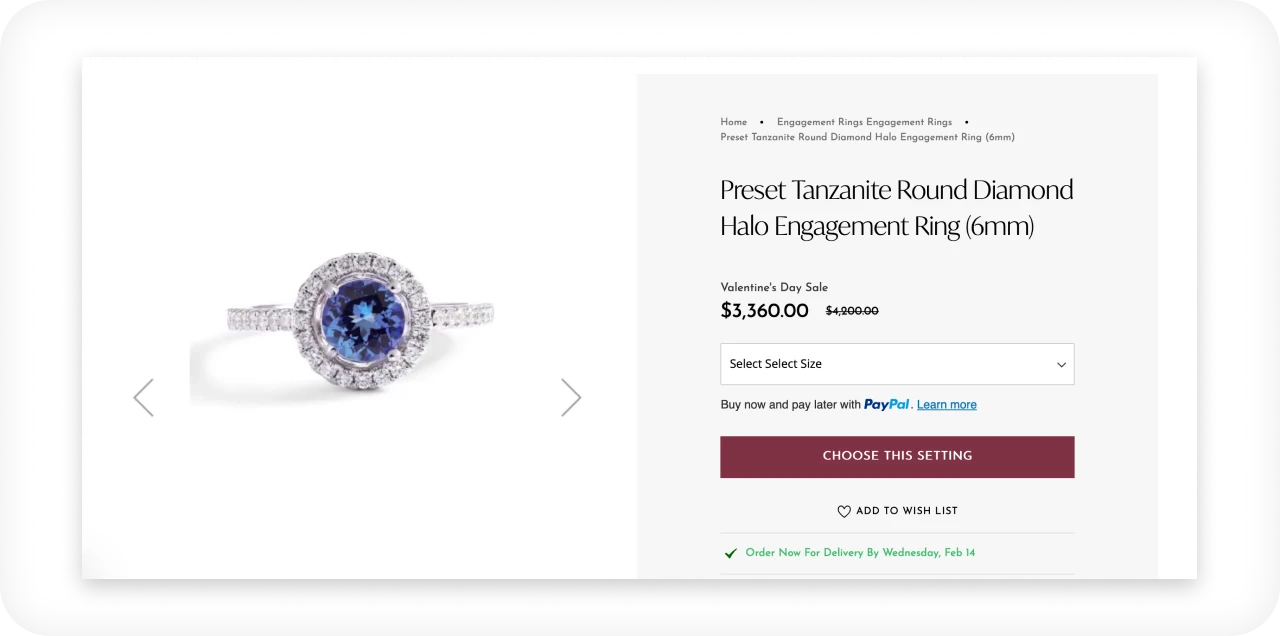This screenshot has width=1280, height=636.
Task: Click the blue tanzanite center stone
Action: (363, 315)
